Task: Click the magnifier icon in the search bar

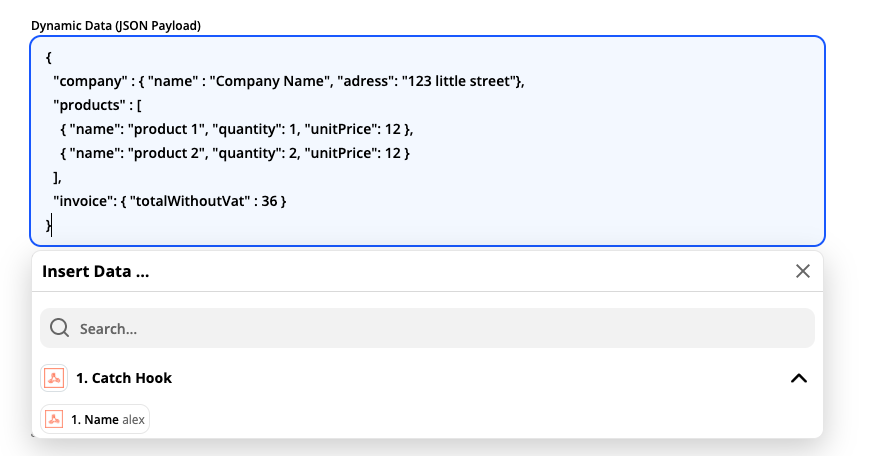Action: coord(59,328)
